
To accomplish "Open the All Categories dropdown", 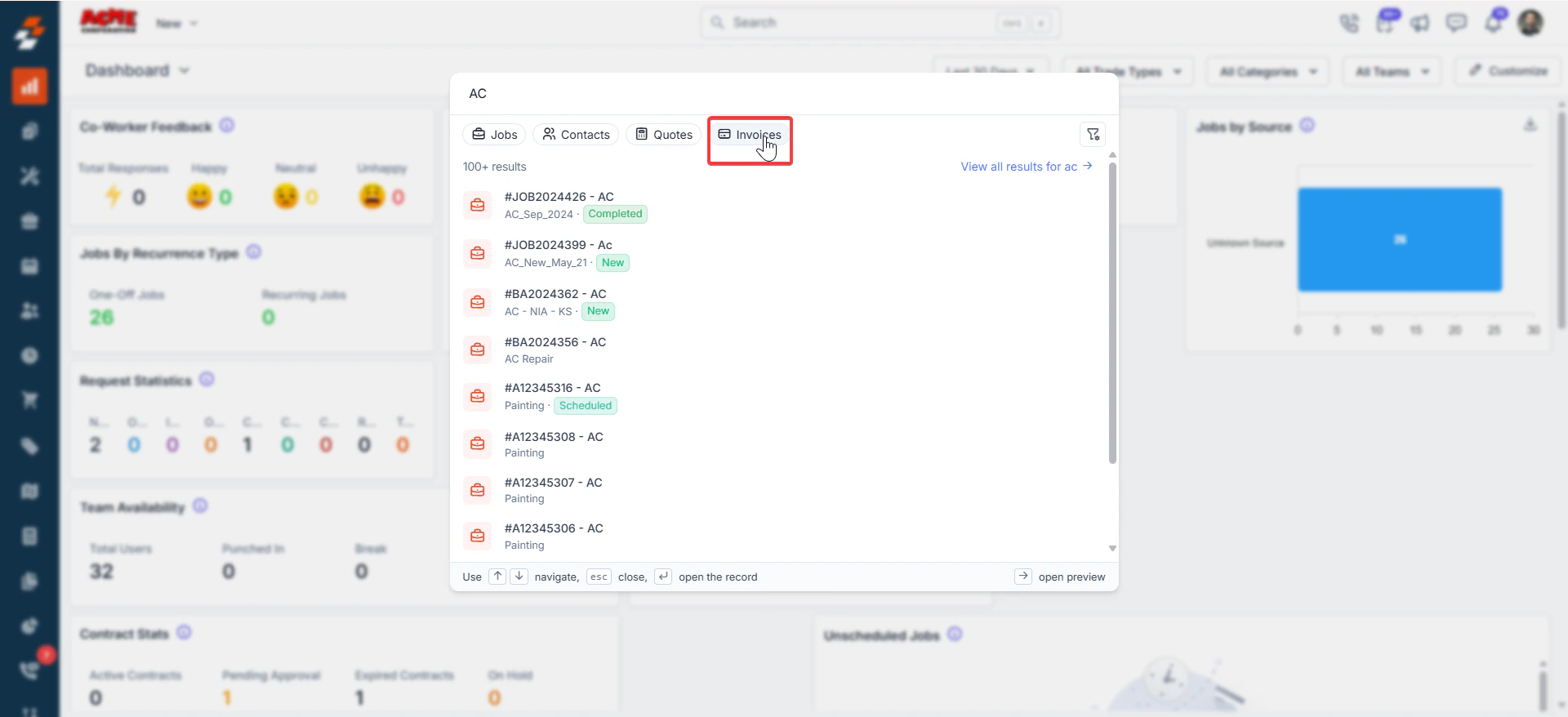I will 1268,72.
